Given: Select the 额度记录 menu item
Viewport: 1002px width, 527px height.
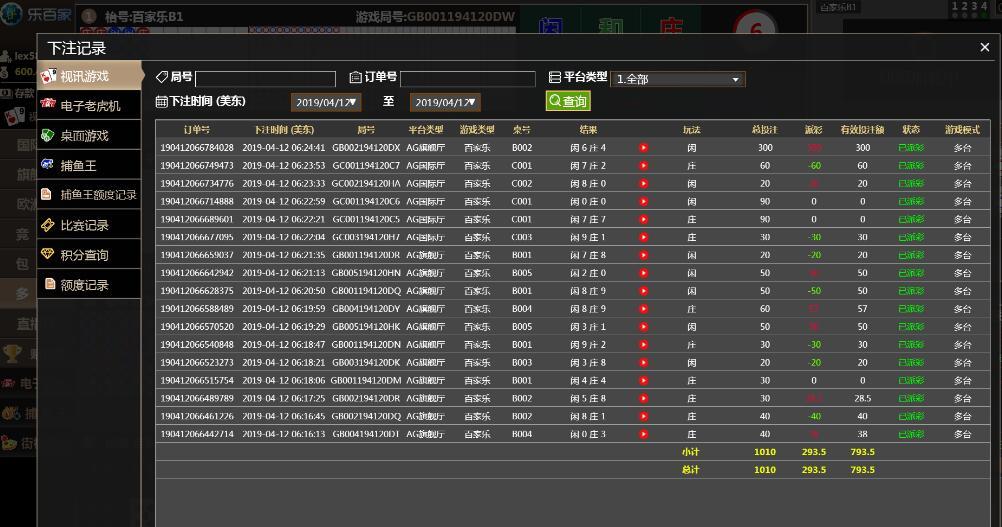Looking at the screenshot, I should click(x=84, y=285).
